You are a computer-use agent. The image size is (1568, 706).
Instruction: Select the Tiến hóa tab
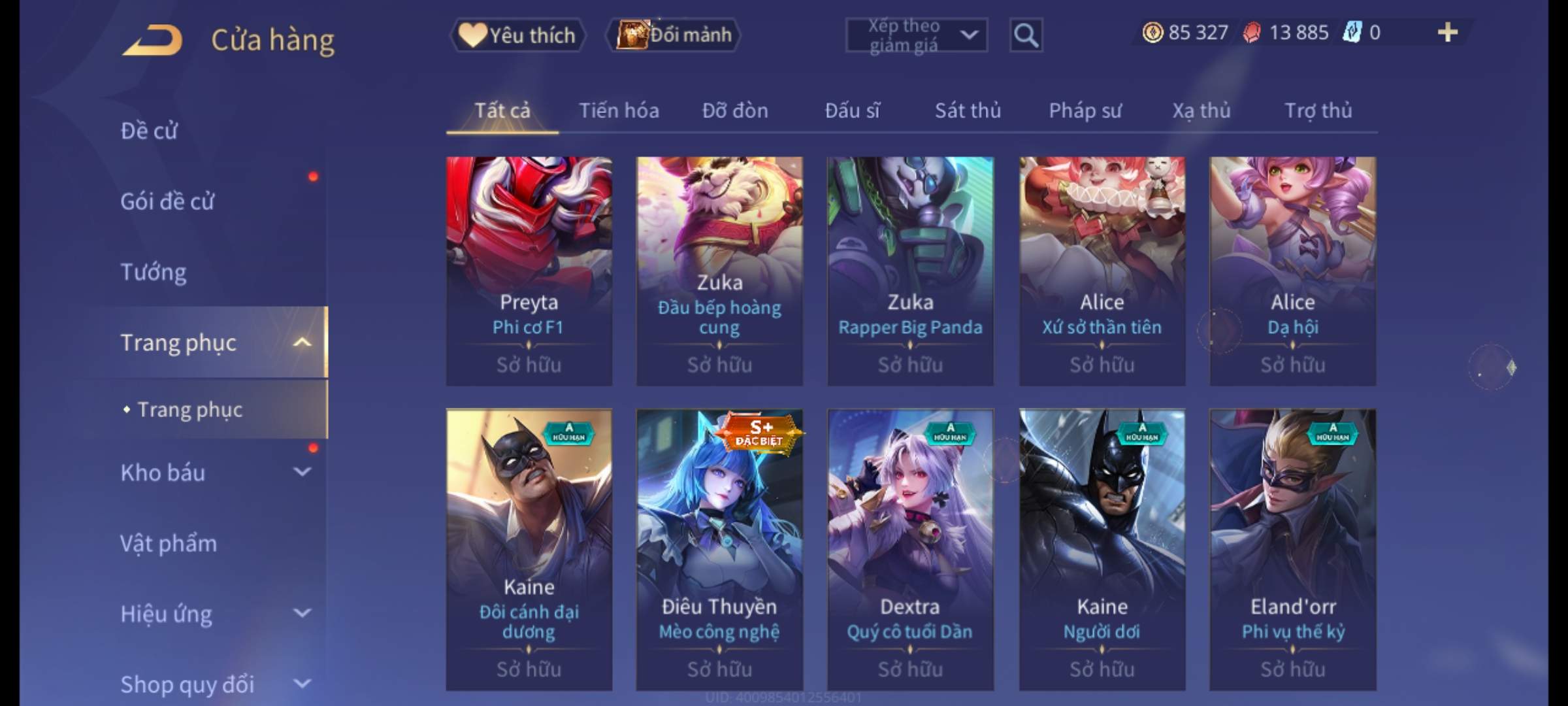619,110
